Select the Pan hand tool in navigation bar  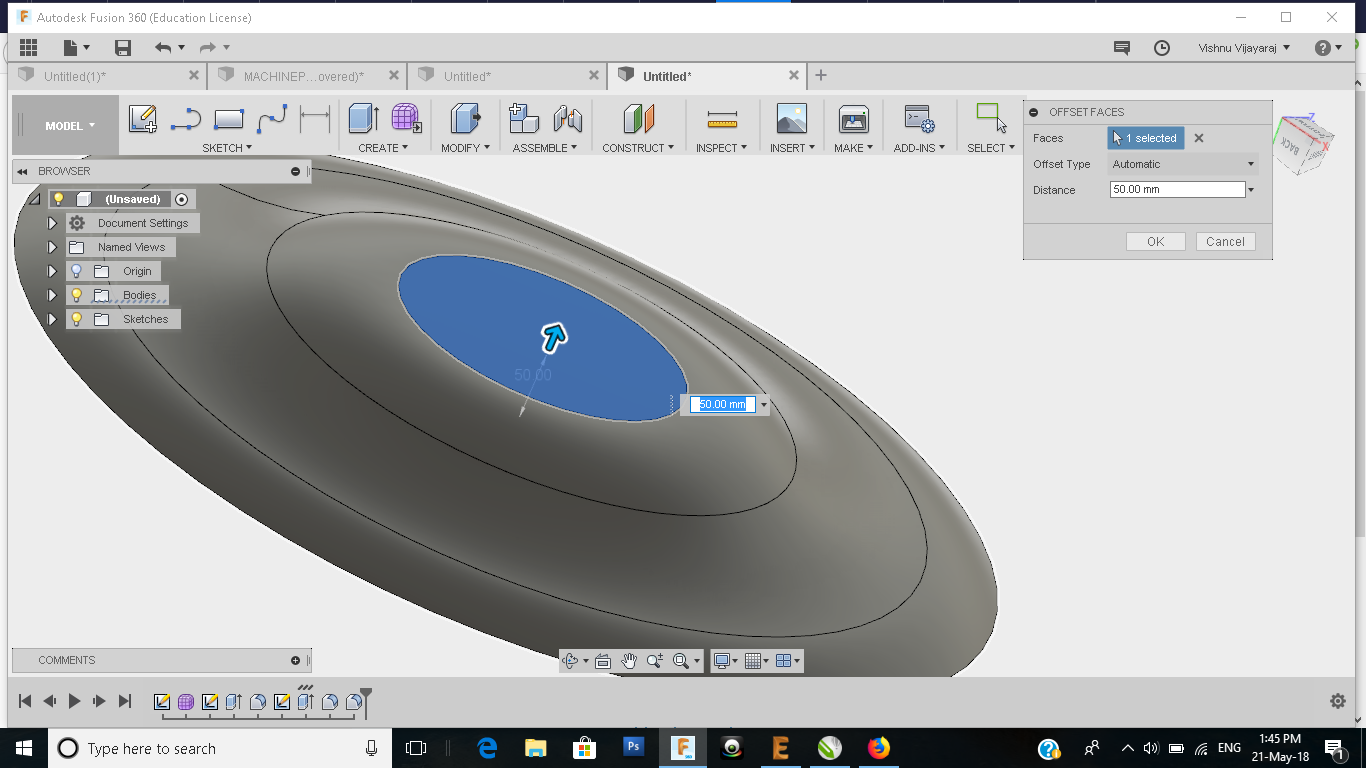pos(629,660)
